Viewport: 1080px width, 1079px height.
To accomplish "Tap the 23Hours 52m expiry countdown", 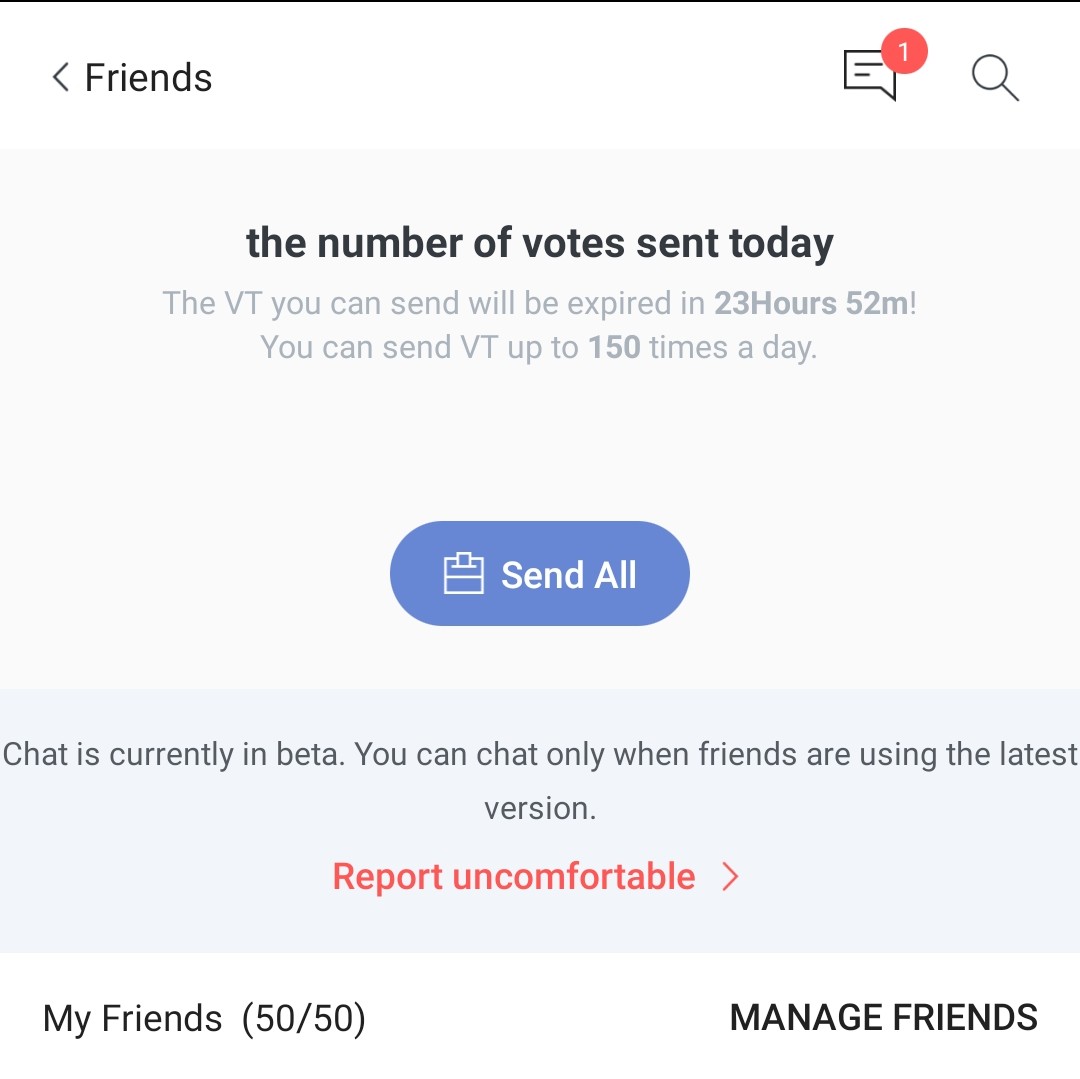I will tap(811, 303).
